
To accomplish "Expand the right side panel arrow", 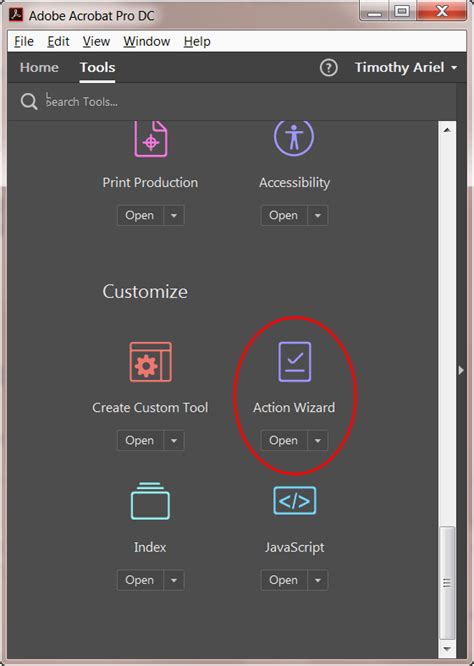I will click(x=461, y=370).
